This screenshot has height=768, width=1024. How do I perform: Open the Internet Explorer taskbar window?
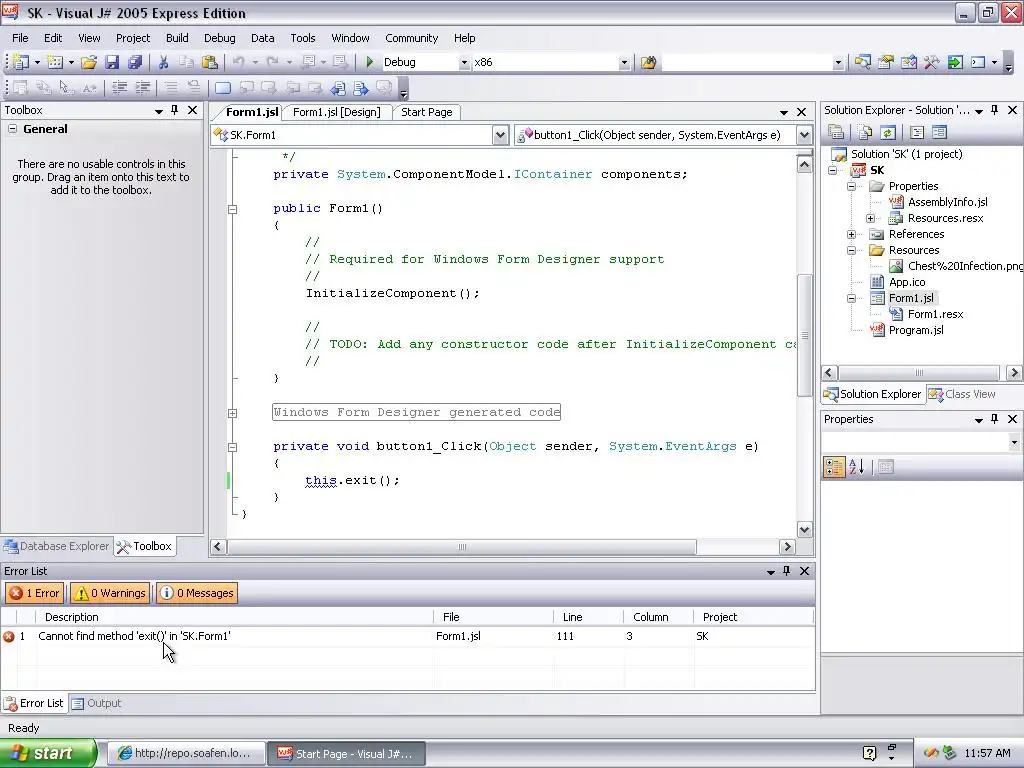185,753
